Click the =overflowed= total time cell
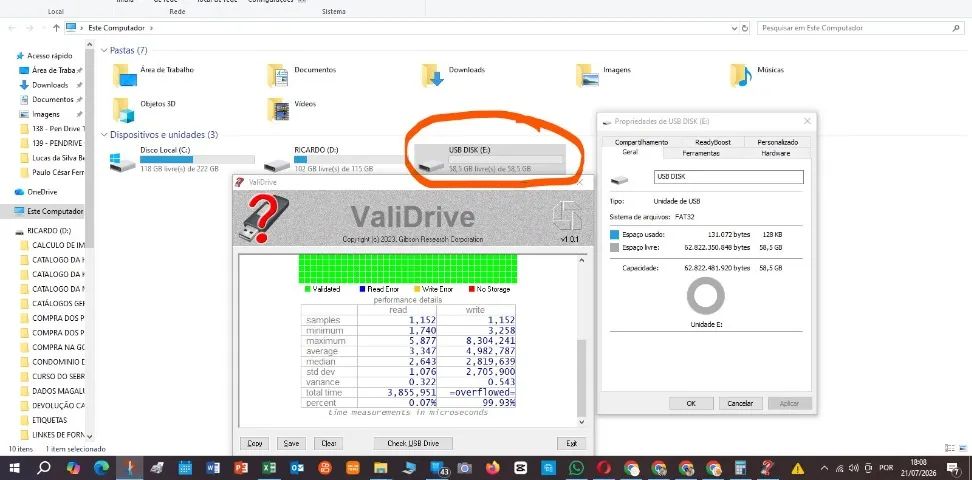Image resolution: width=972 pixels, height=480 pixels. [475, 393]
